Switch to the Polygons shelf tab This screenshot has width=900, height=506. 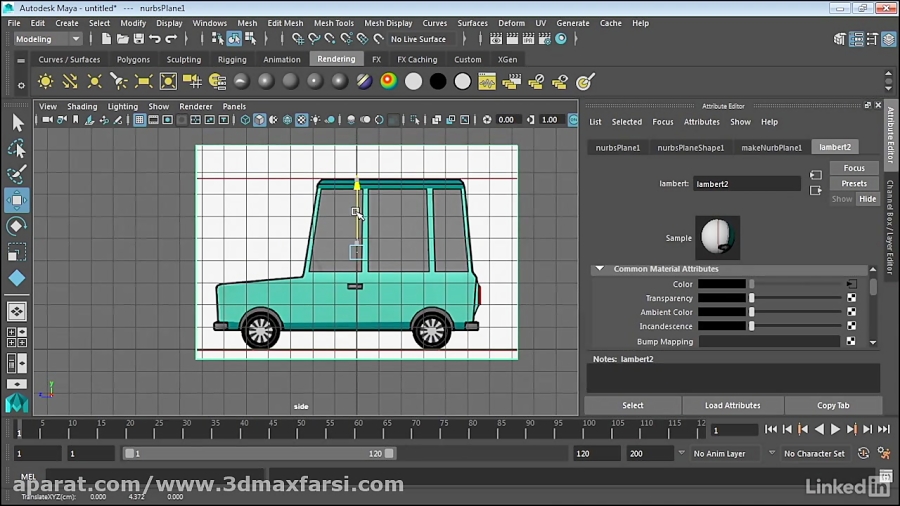(133, 59)
